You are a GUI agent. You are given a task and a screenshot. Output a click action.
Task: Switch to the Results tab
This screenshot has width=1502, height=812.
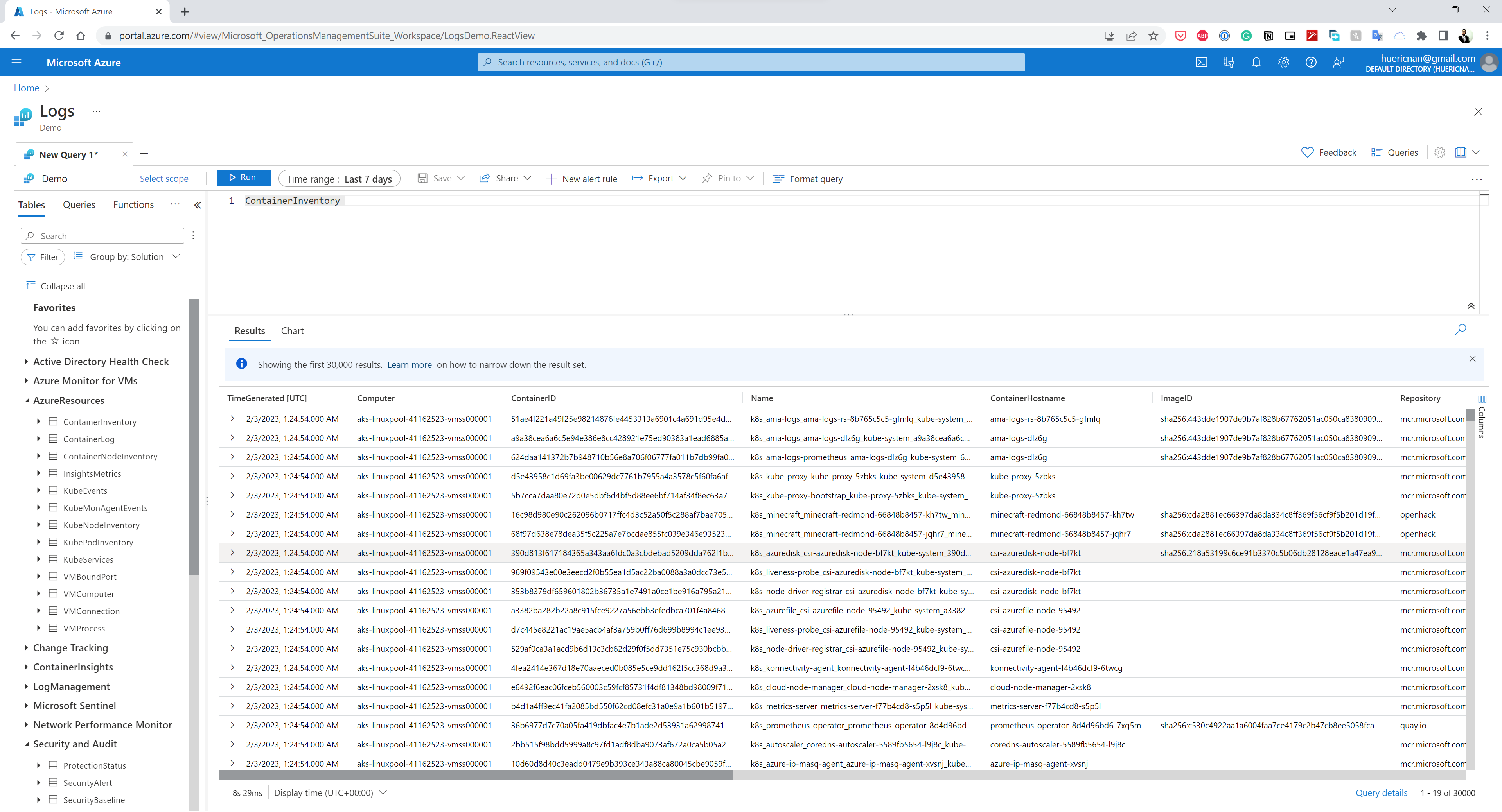pyautogui.click(x=250, y=331)
